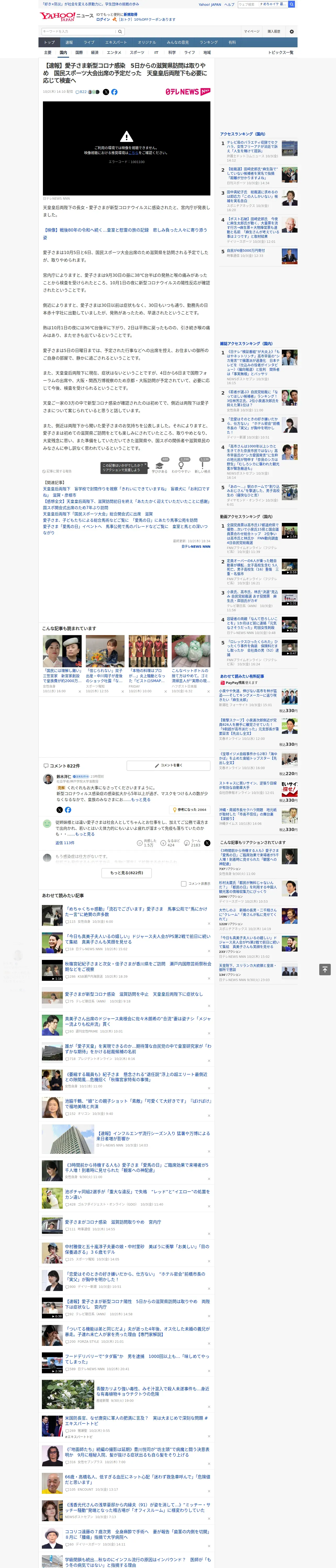
Task: Expand second comment text with もっと見る
Action: 85,834
